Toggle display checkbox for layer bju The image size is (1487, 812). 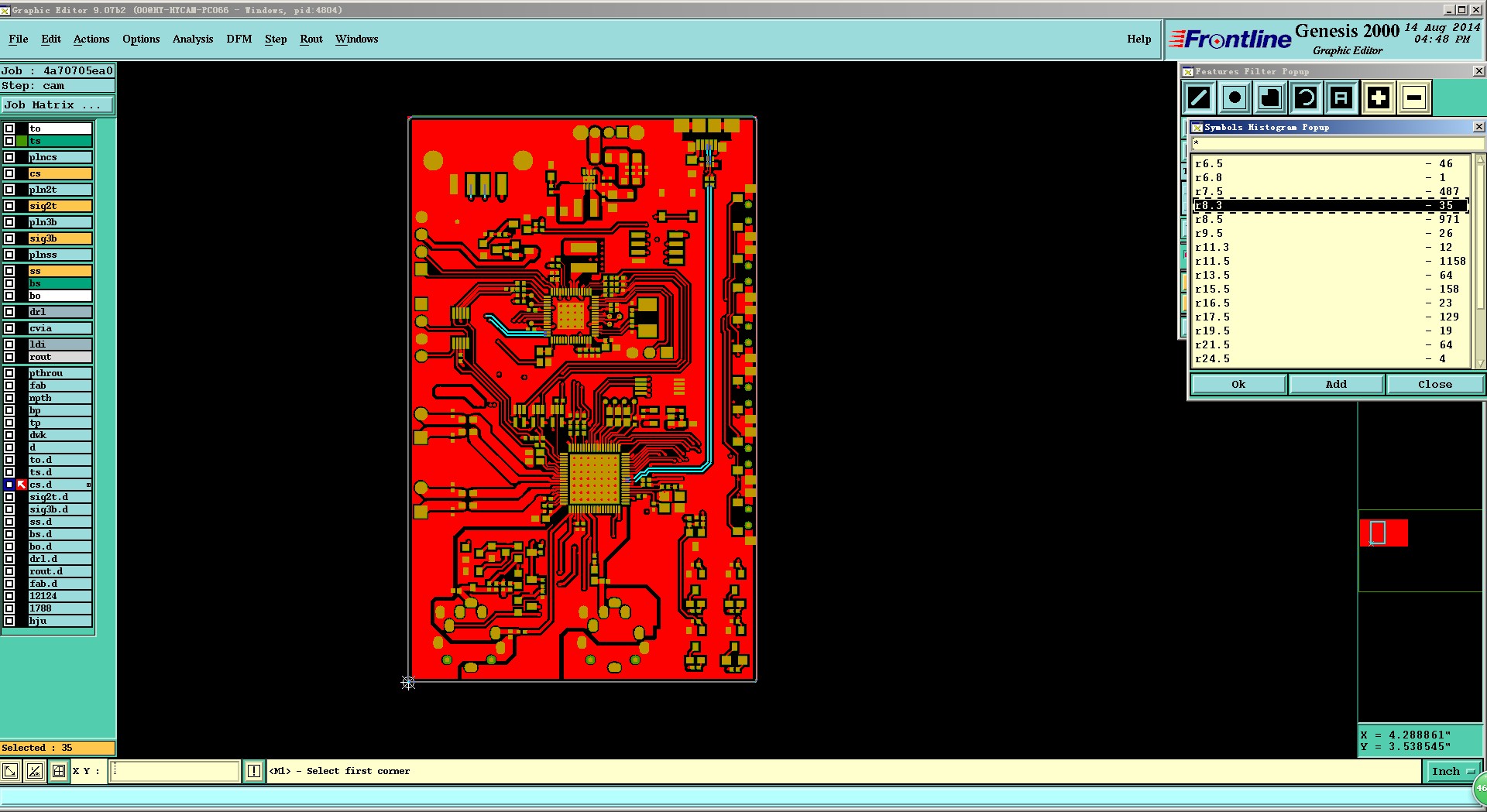[9, 621]
